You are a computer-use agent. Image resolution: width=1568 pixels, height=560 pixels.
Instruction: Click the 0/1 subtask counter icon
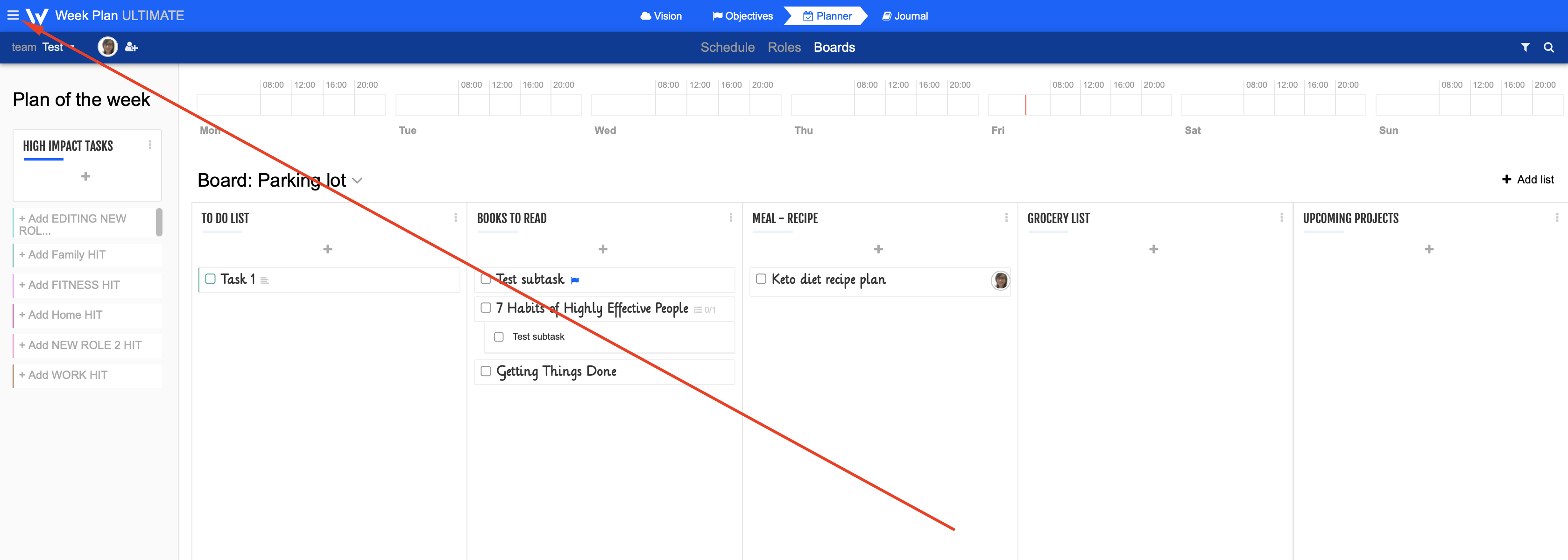[x=704, y=309]
